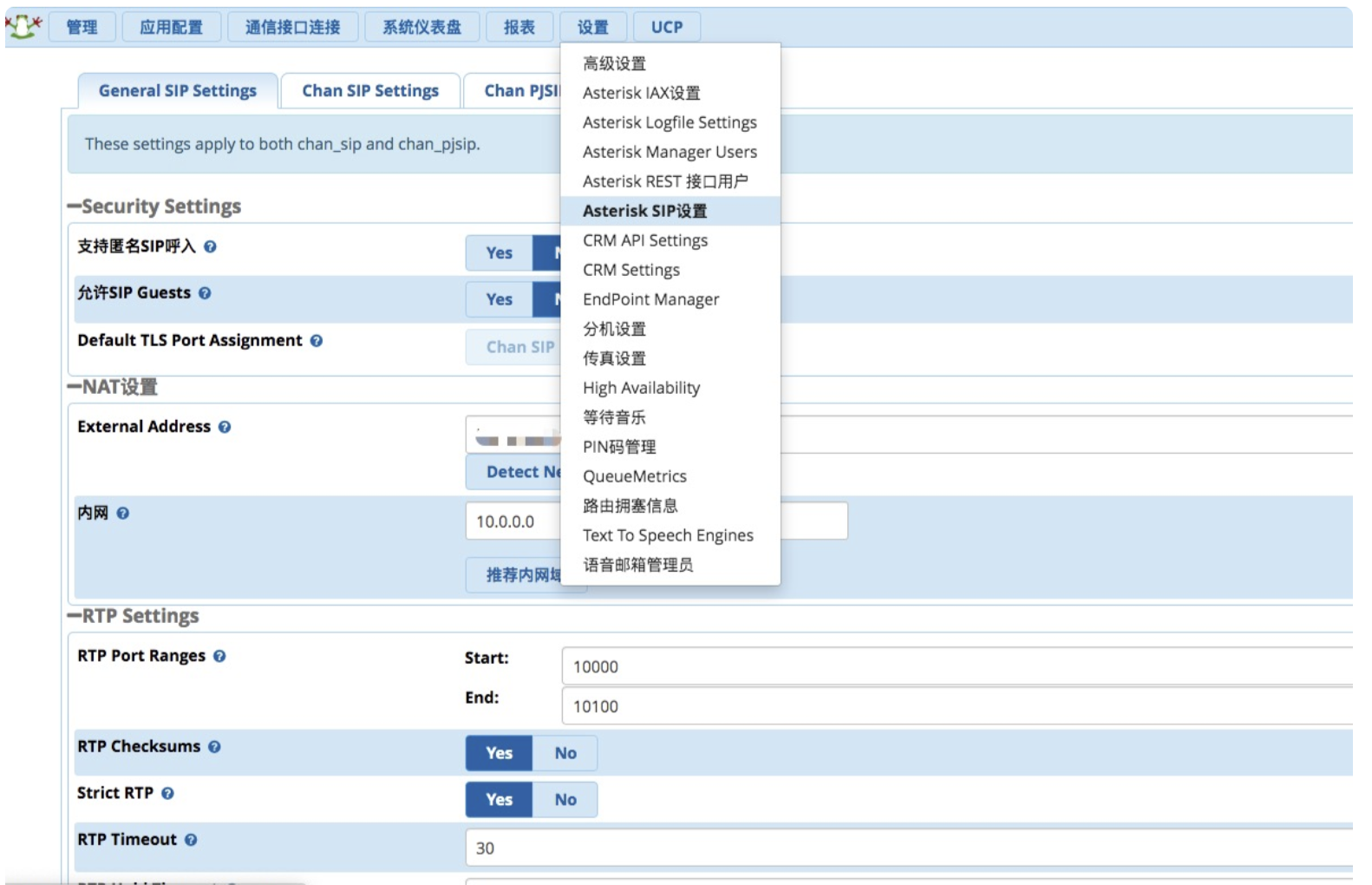This screenshot has height=885, width=1372.
Task: Enable RTP Checksums with Yes
Action: (x=499, y=753)
